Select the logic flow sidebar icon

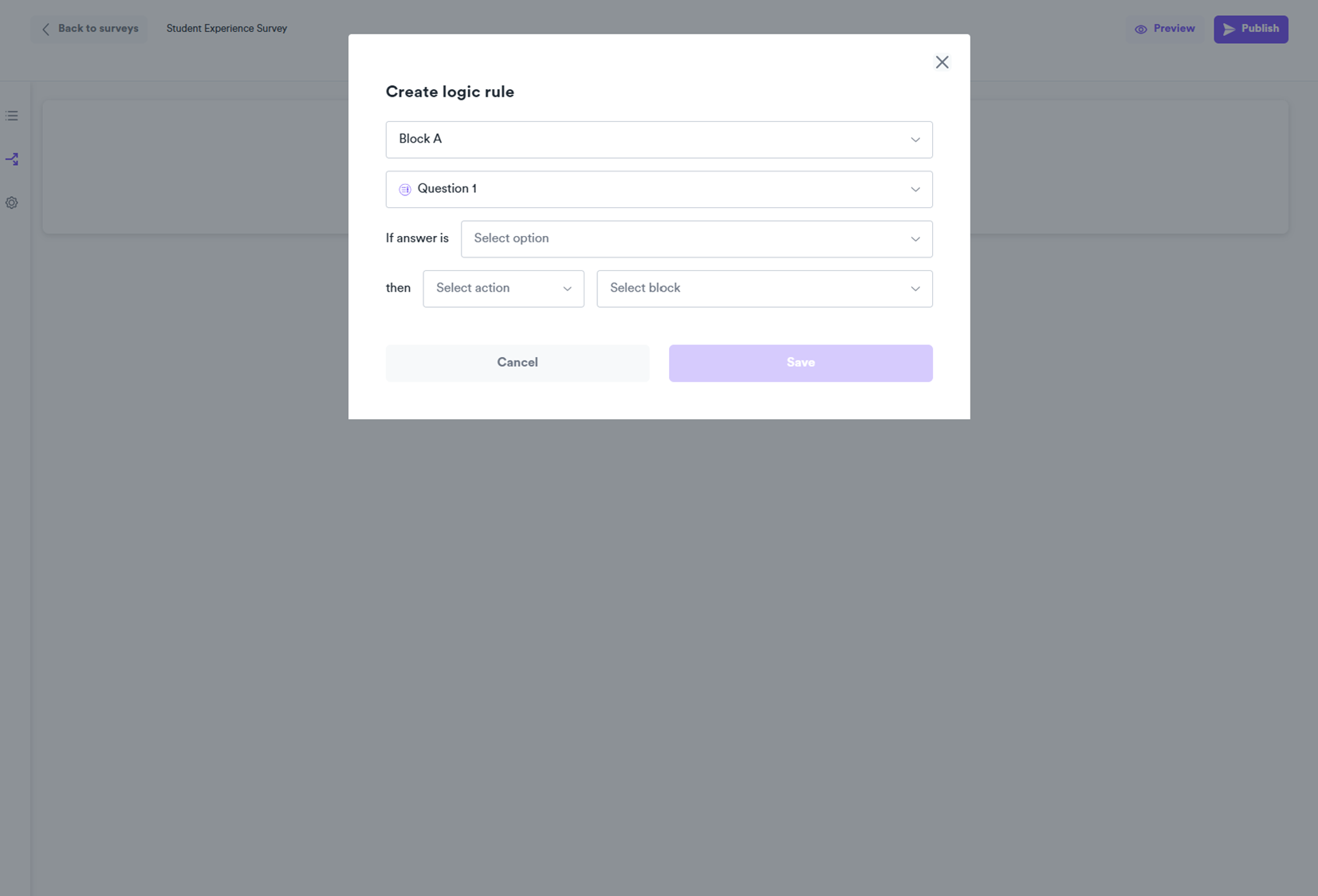(x=12, y=159)
